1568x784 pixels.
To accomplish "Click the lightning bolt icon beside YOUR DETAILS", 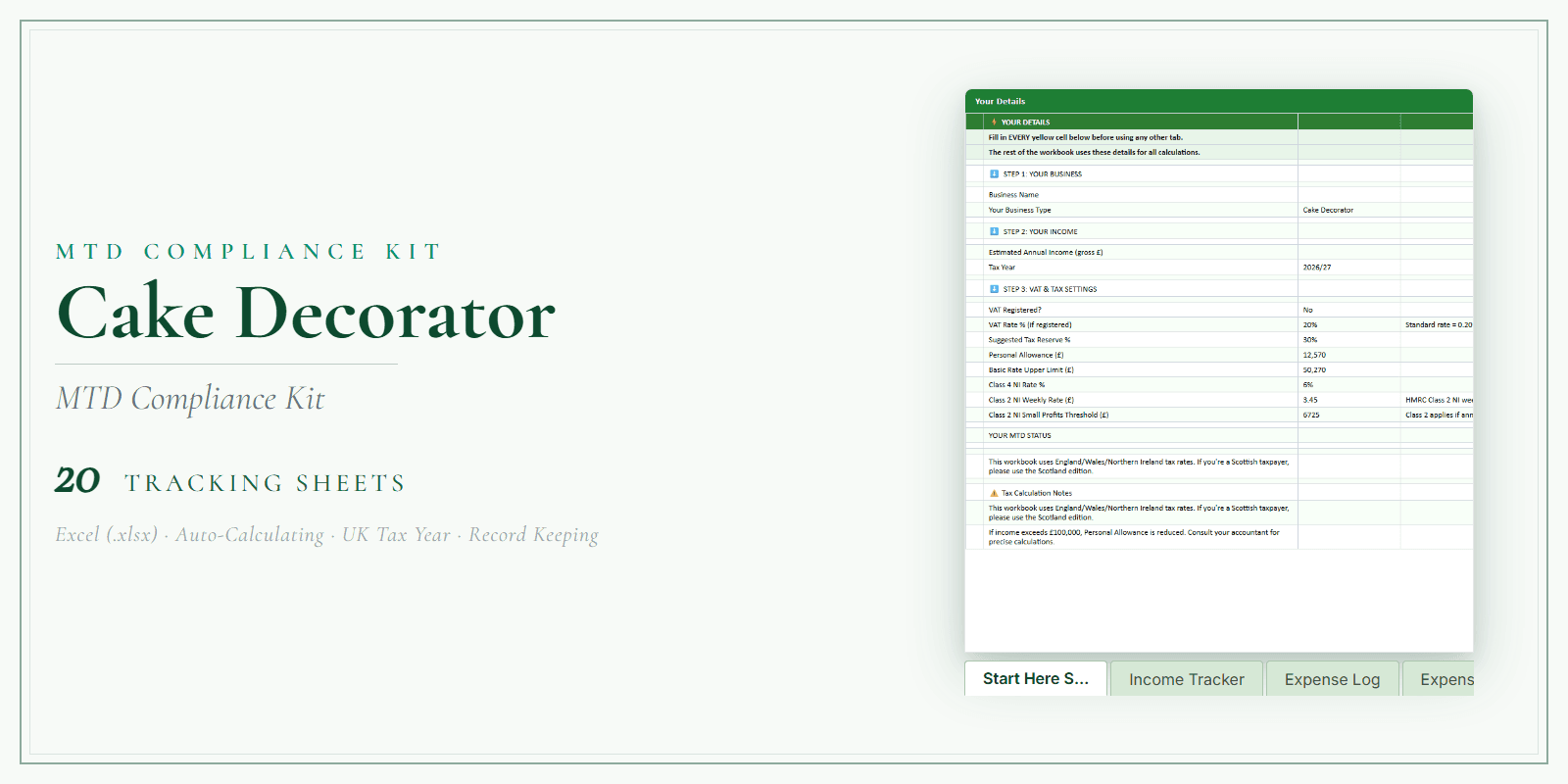I will pos(994,122).
